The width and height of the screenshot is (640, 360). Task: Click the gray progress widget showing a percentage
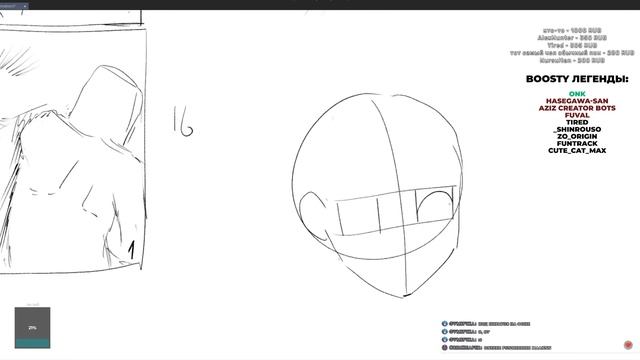tap(33, 328)
